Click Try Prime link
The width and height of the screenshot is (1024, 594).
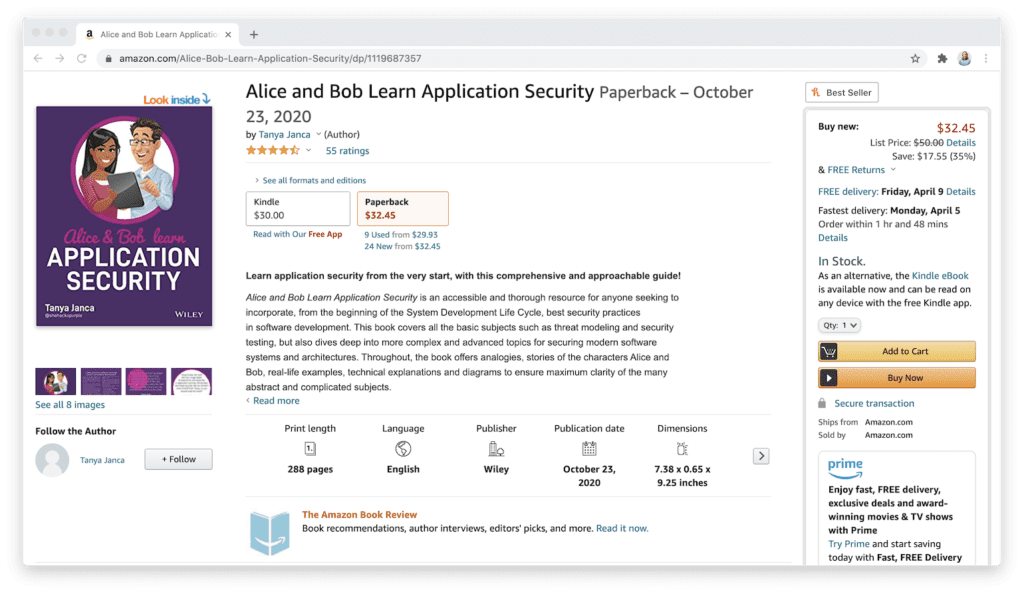point(848,544)
